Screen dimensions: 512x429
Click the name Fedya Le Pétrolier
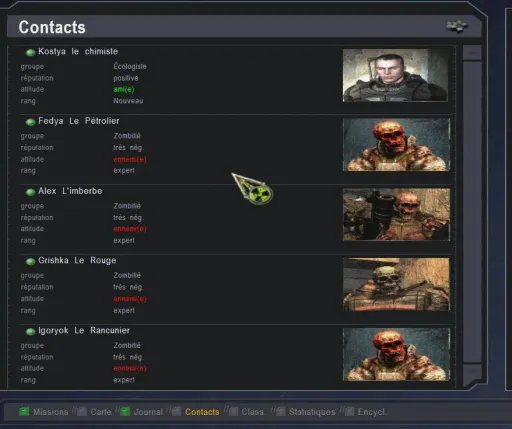click(x=79, y=121)
